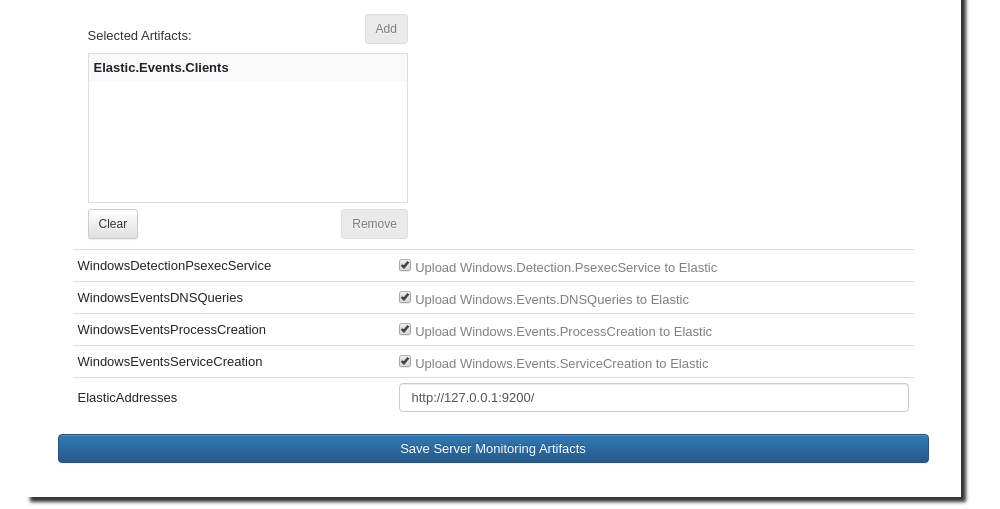Click the WindowsEventsProcessCreation parameter name
Screen dimensions: 1000x509
pos(171,330)
